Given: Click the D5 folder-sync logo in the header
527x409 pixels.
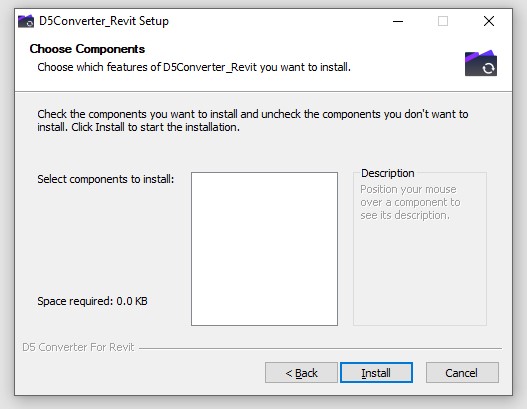Looking at the screenshot, I should pyautogui.click(x=481, y=63).
